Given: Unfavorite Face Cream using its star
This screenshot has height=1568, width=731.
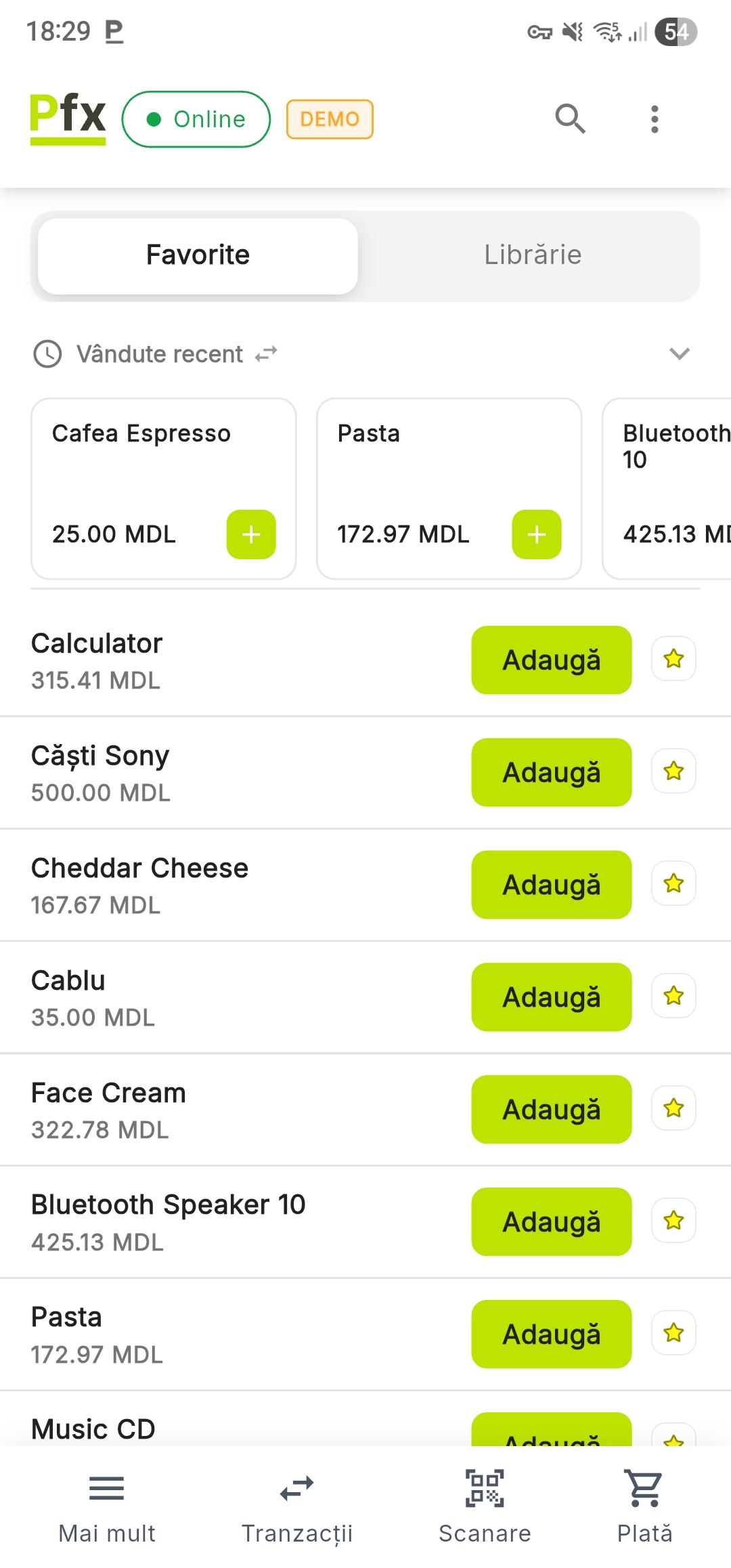Looking at the screenshot, I should pyautogui.click(x=673, y=1108).
